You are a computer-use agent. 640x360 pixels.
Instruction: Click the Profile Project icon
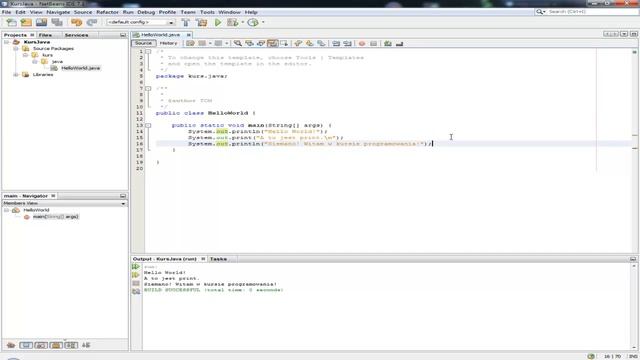point(253,22)
